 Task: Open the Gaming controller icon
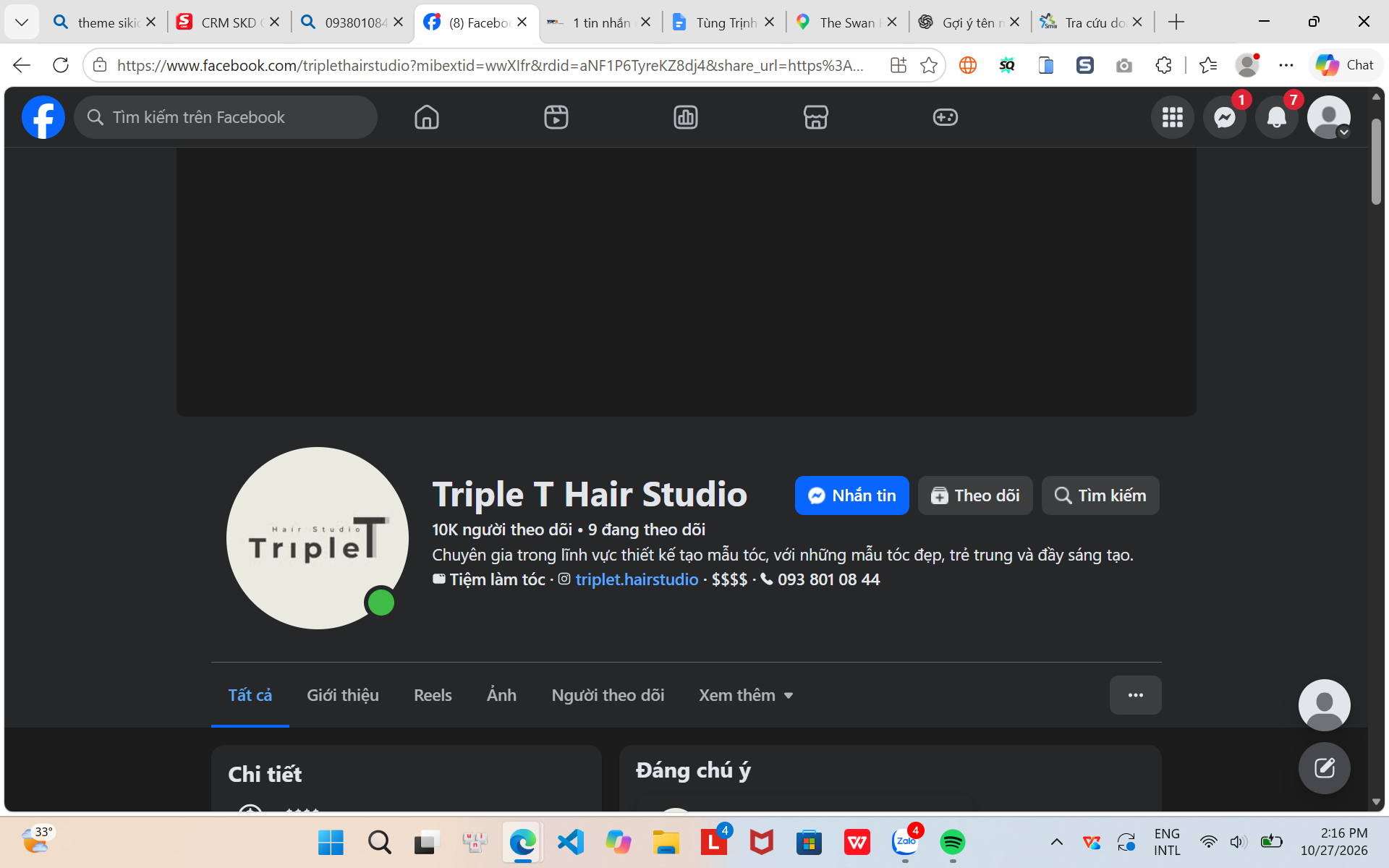click(x=945, y=117)
